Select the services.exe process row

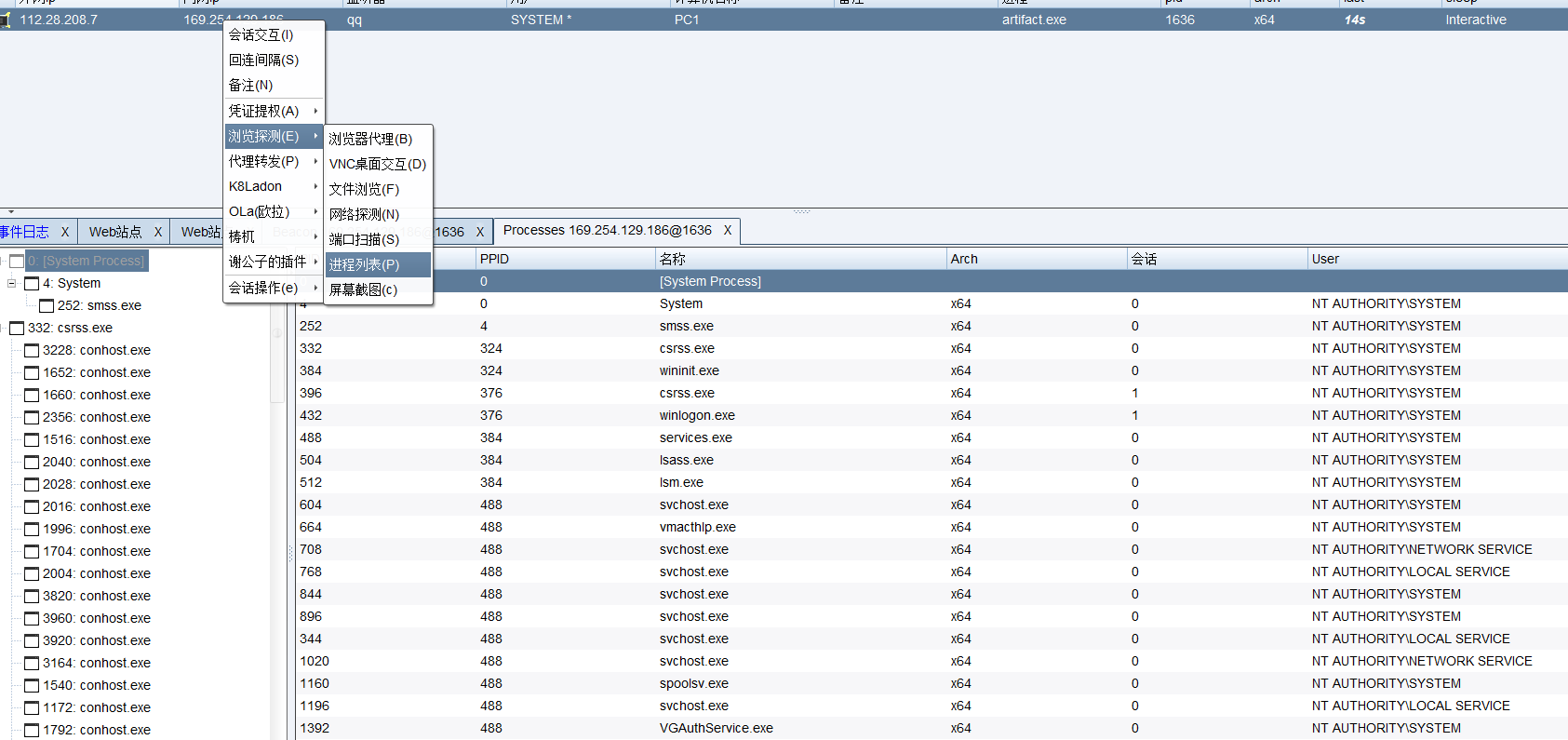pyautogui.click(x=932, y=437)
